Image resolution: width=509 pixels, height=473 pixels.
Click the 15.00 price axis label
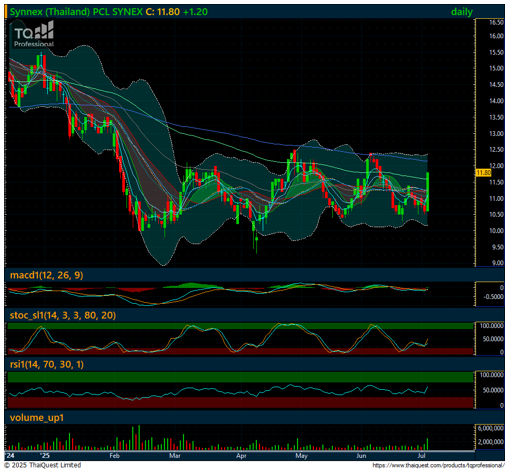(x=496, y=68)
